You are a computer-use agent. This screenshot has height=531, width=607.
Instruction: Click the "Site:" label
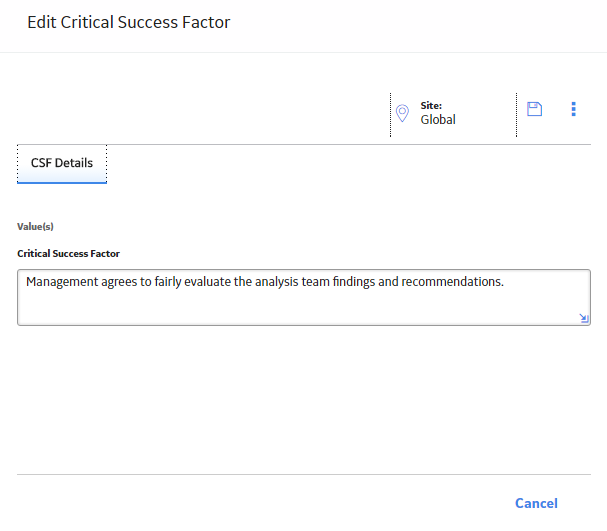tap(431, 105)
